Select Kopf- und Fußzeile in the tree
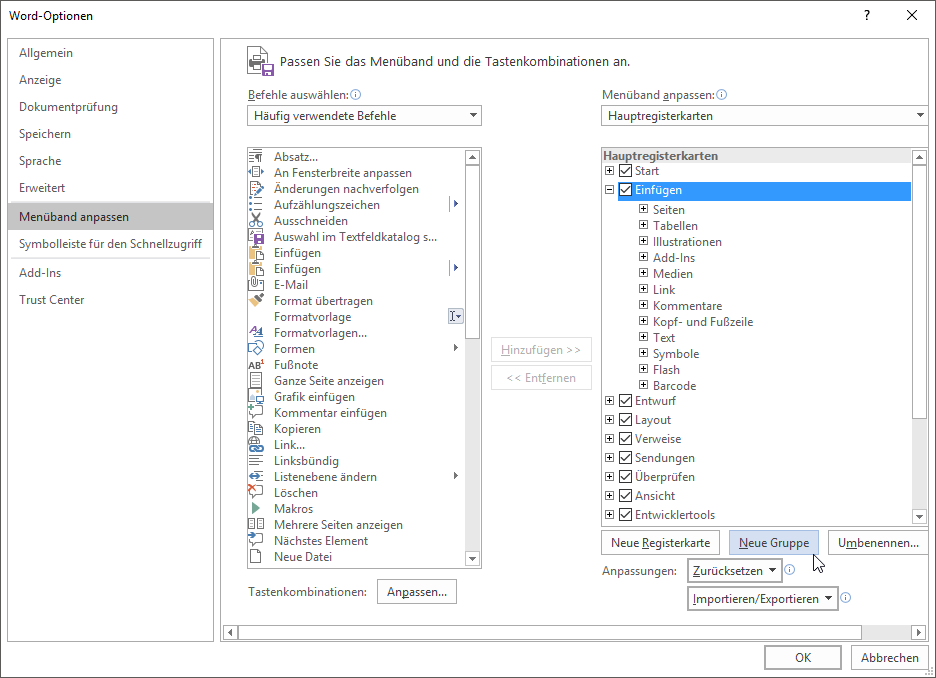Screen dimensions: 936x678 pyautogui.click(x=702, y=322)
